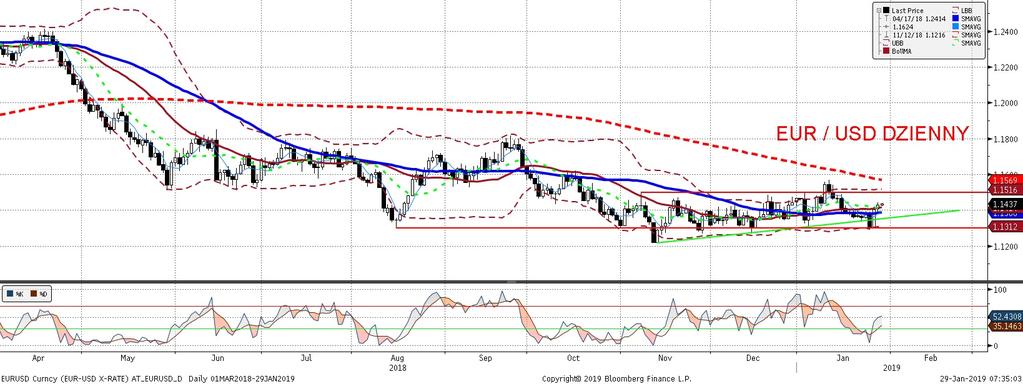
Task: Click the EUR / USD DZIENNY chart title
Action: pos(872,133)
